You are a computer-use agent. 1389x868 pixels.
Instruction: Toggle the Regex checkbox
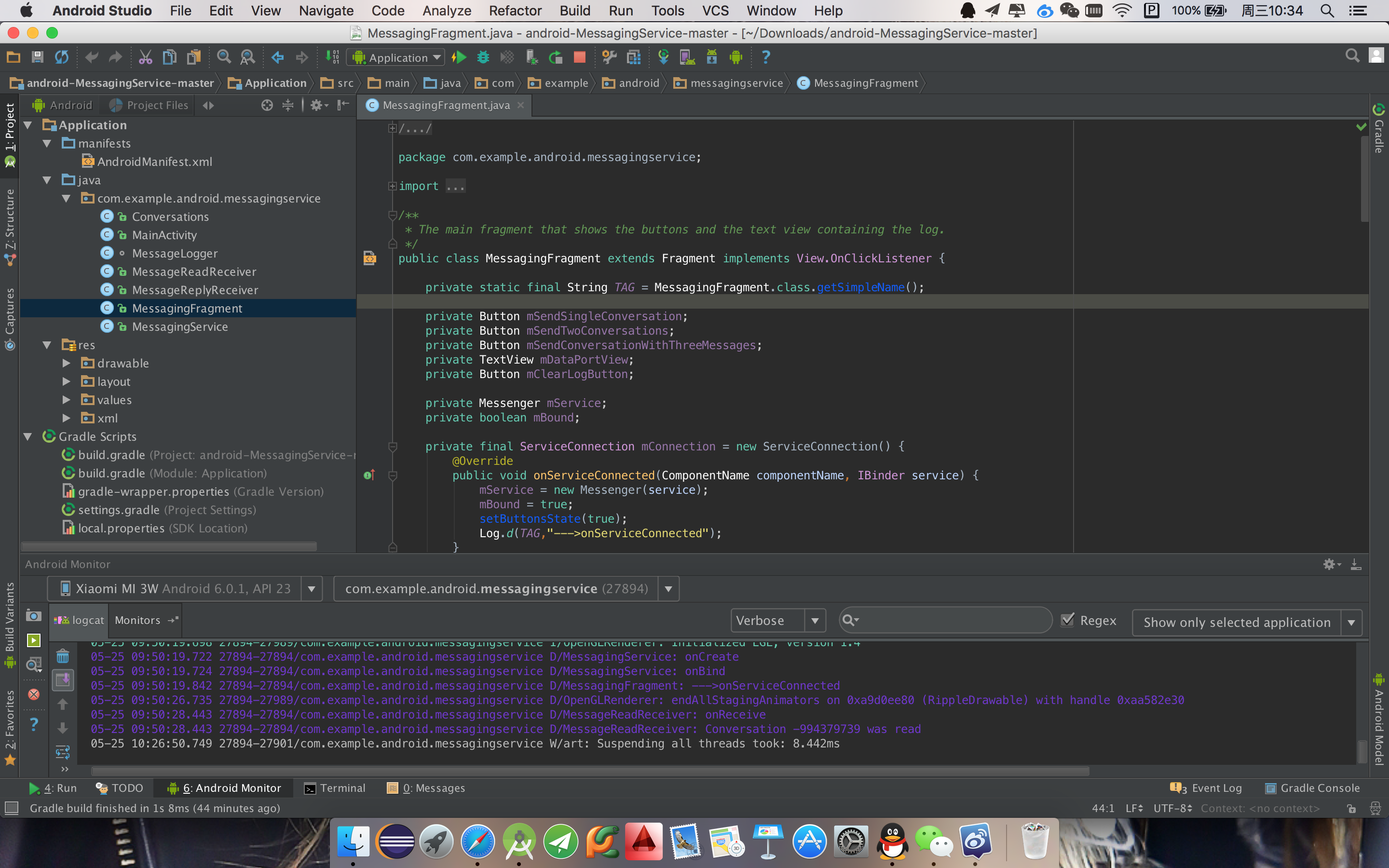point(1068,620)
